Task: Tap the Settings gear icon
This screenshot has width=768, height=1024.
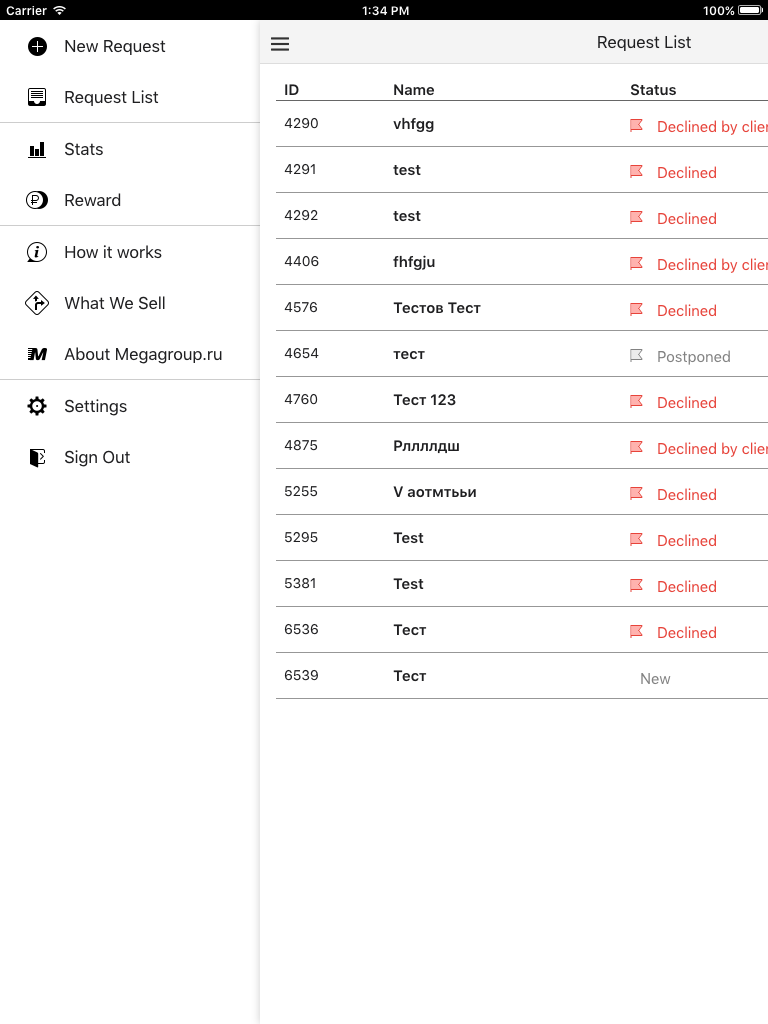Action: [37, 406]
